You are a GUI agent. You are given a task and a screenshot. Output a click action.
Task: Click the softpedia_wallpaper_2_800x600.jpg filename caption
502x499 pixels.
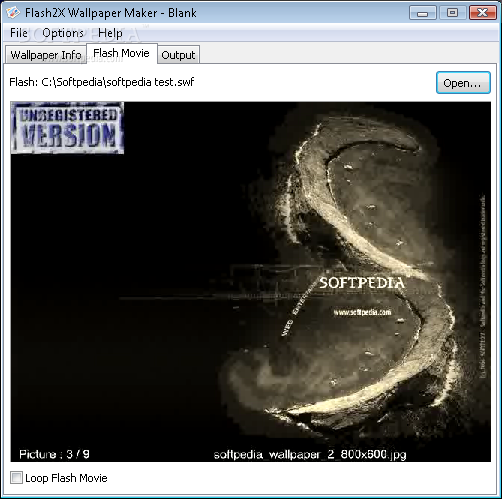click(310, 455)
